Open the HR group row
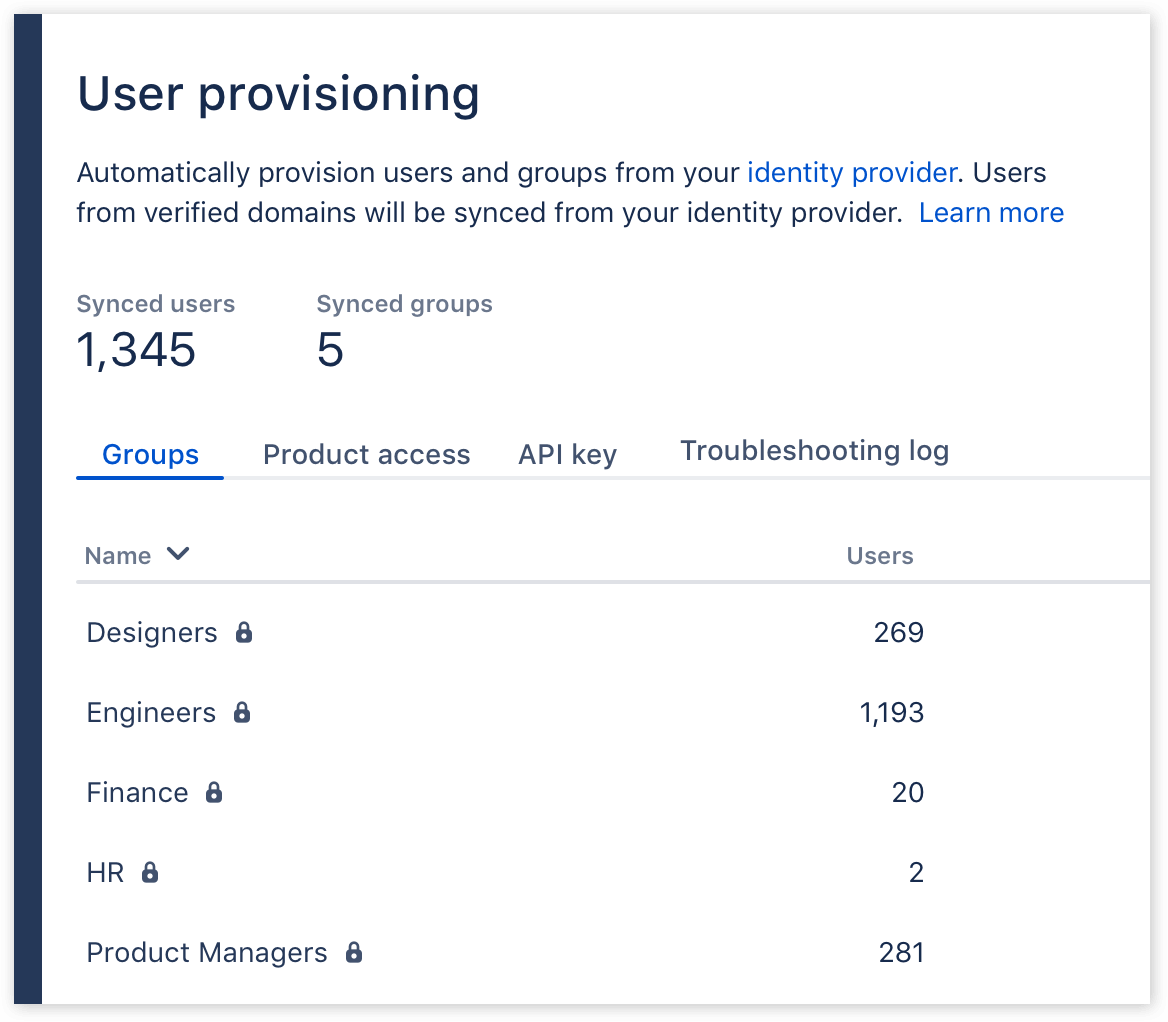Viewport: 1168px width, 1022px height. [x=613, y=872]
